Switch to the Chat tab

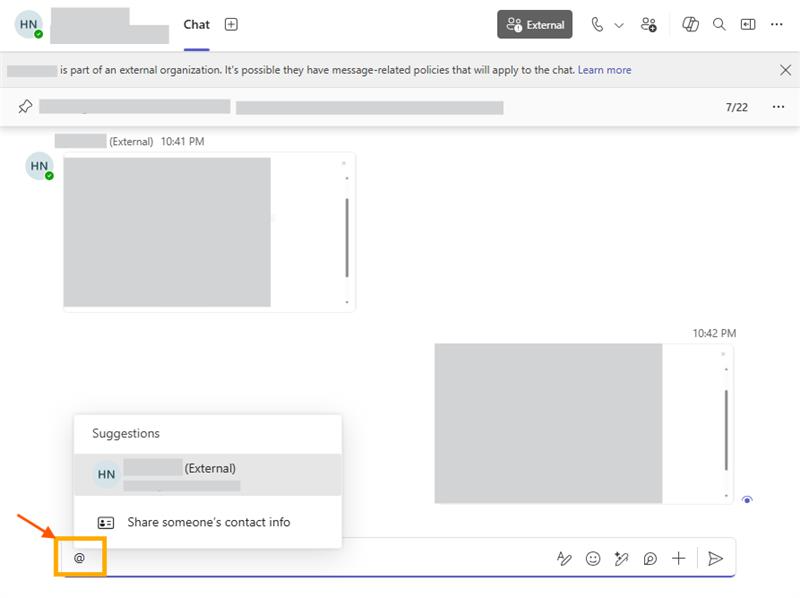pyautogui.click(x=196, y=24)
